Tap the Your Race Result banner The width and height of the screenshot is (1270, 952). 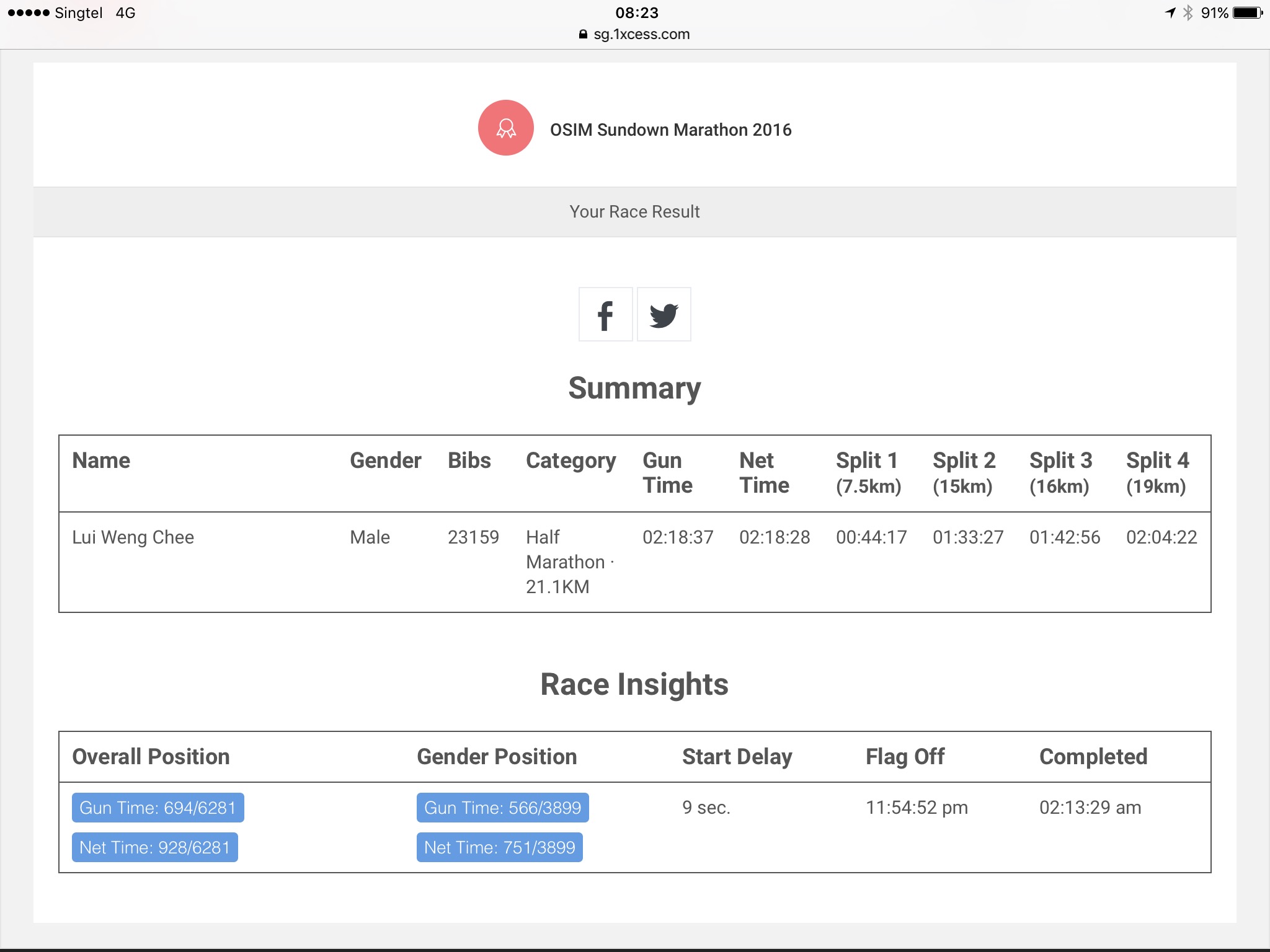pos(635,212)
